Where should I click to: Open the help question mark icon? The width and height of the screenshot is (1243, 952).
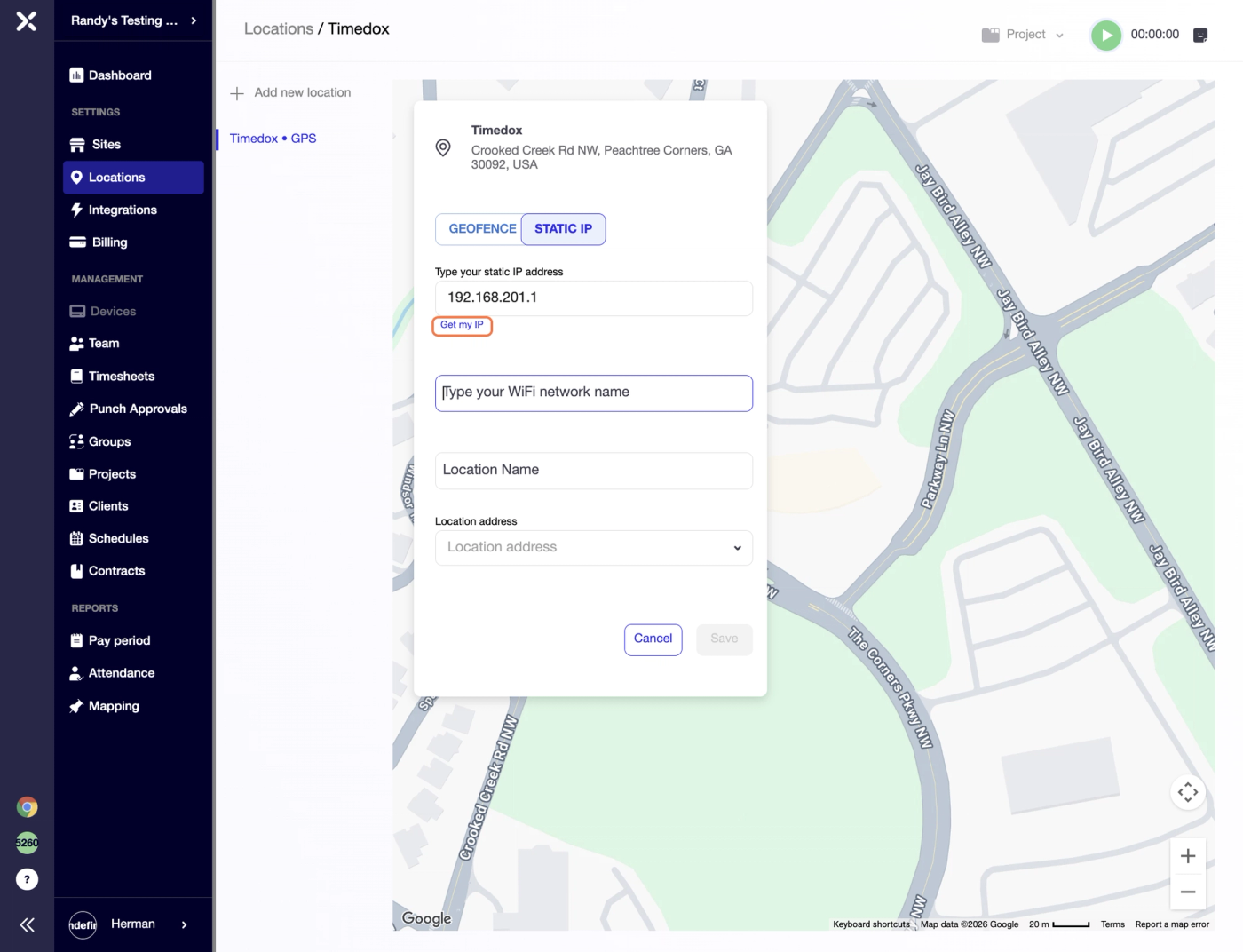tap(27, 879)
